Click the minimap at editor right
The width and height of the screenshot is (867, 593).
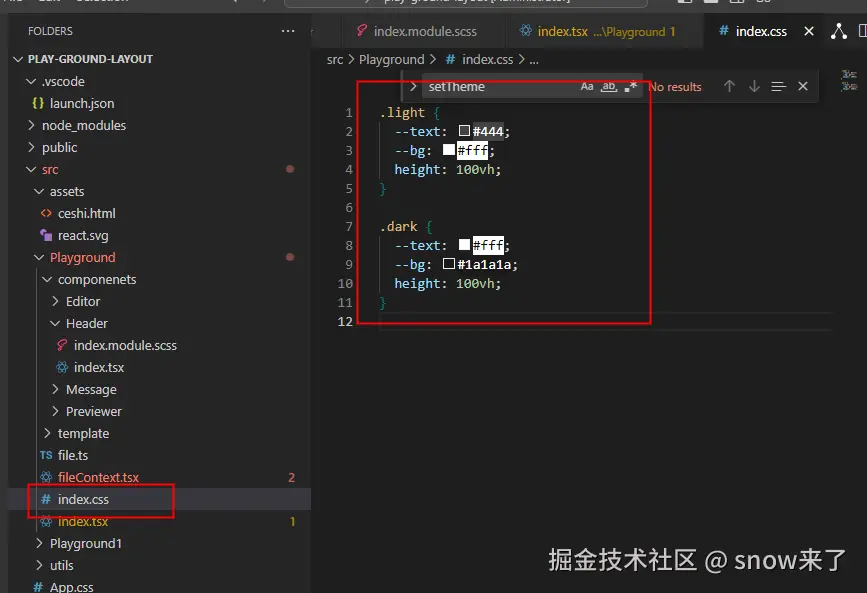pos(849,81)
